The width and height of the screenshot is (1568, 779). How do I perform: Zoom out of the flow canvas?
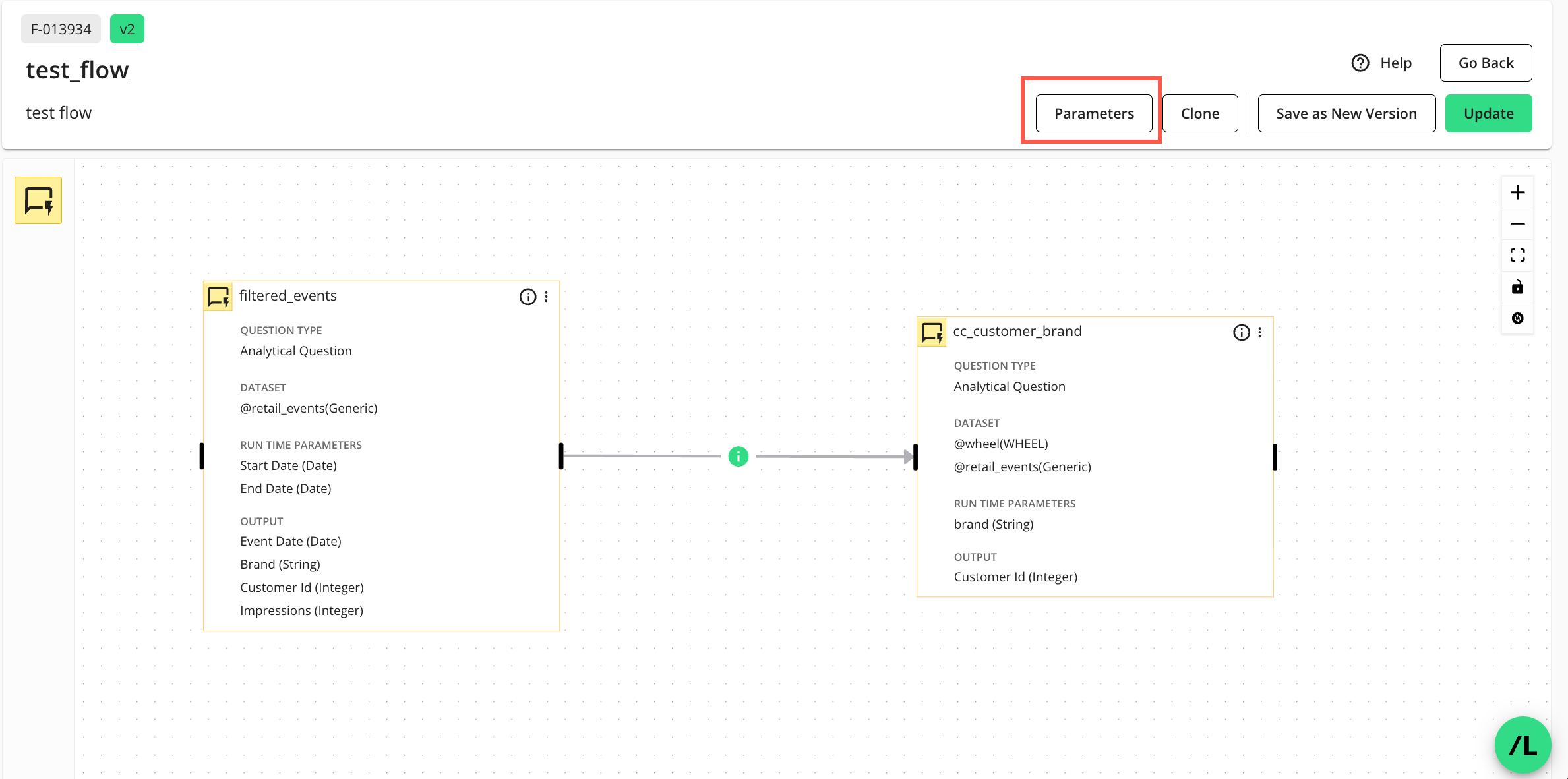coord(1517,224)
